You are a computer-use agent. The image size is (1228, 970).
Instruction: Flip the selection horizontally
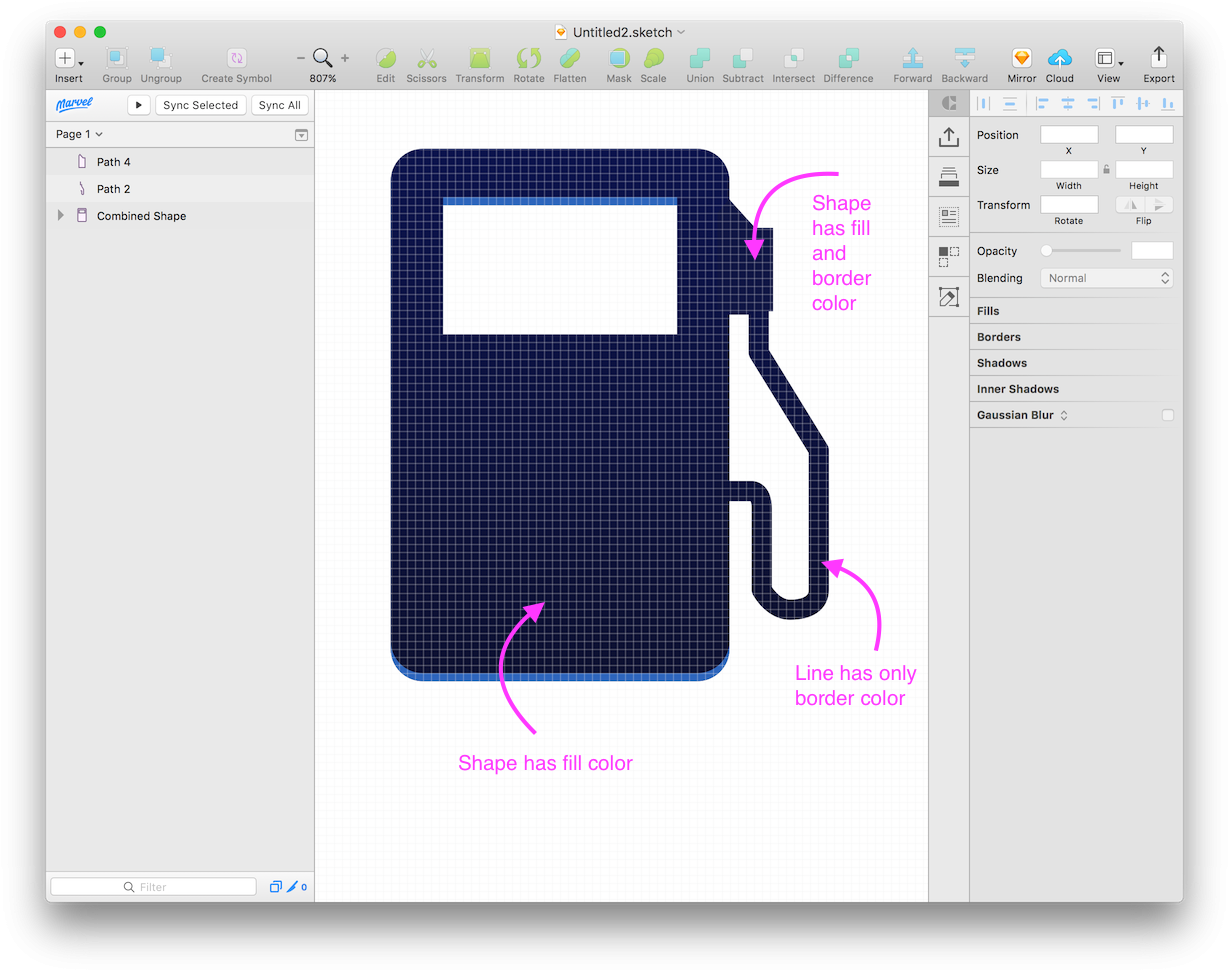(x=1129, y=204)
